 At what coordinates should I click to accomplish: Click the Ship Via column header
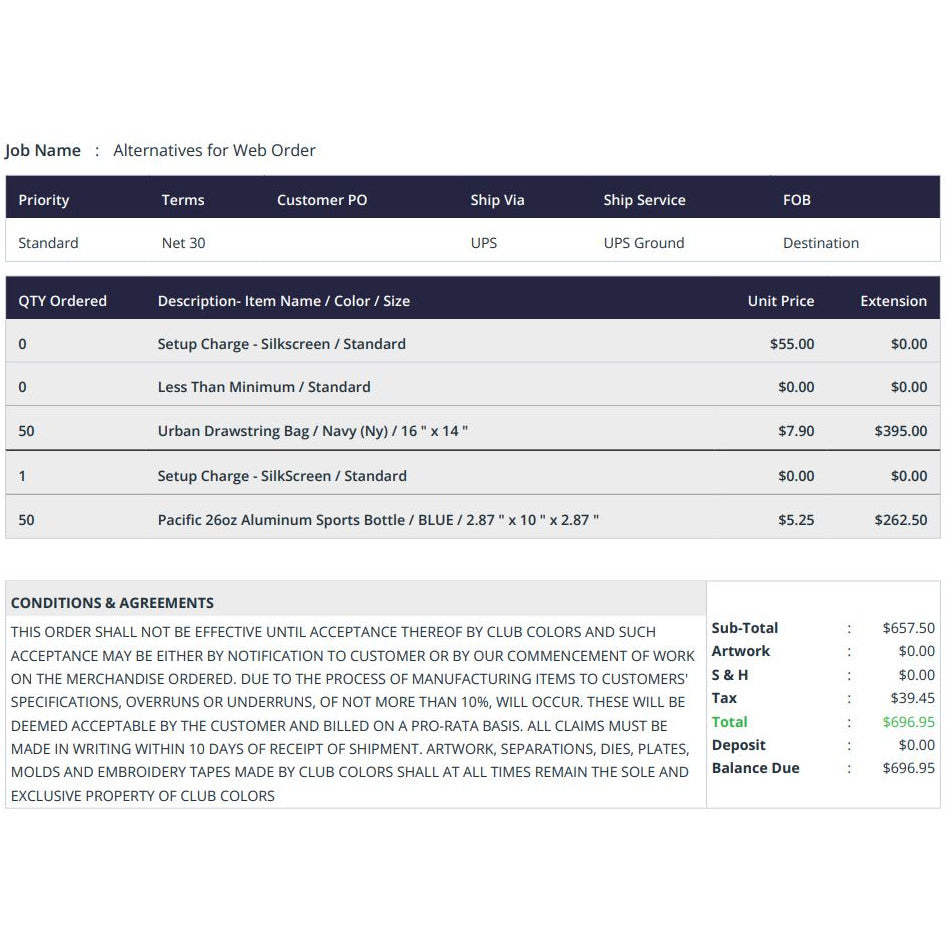pos(497,200)
